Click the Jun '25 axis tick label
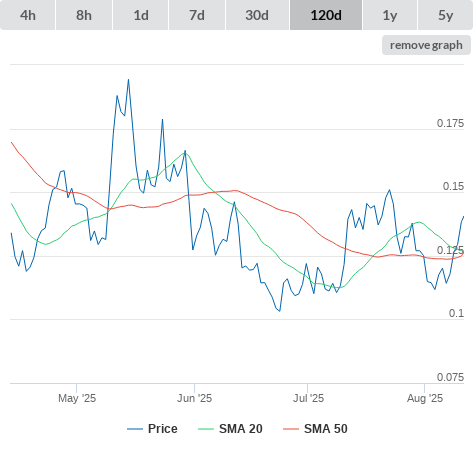Viewport: 474px width, 455px height. click(194, 398)
